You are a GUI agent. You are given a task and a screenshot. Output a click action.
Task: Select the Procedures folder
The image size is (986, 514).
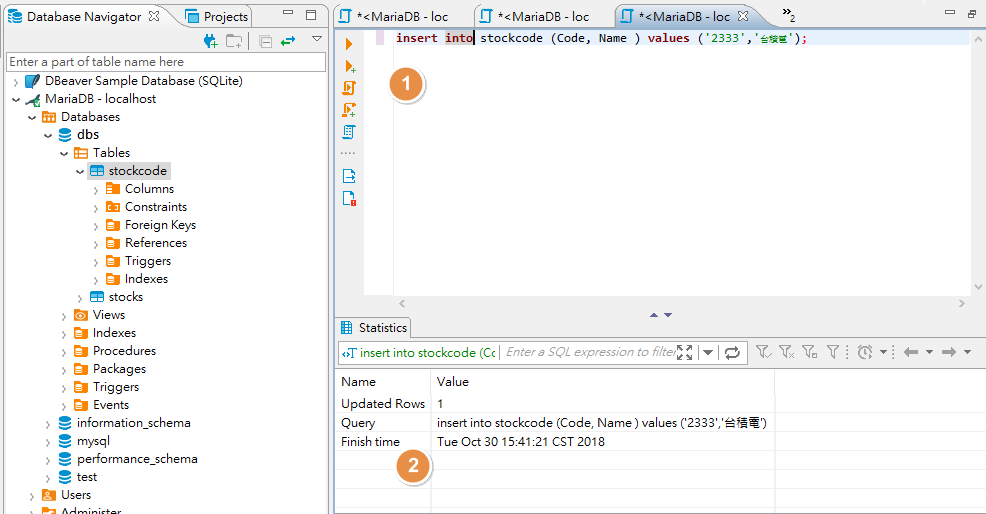pyautogui.click(x=115, y=351)
